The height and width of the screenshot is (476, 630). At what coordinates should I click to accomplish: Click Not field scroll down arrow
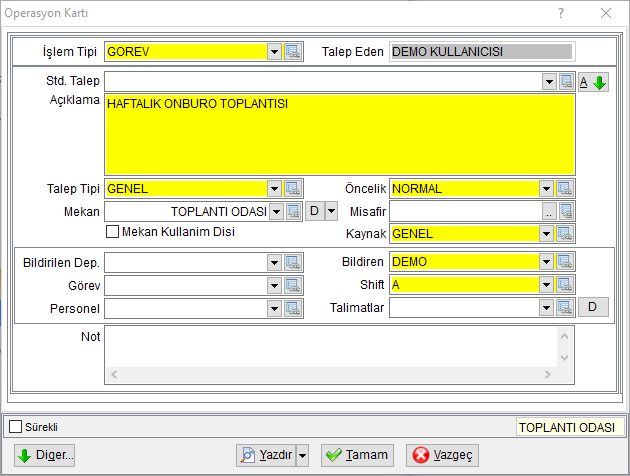pyautogui.click(x=565, y=357)
